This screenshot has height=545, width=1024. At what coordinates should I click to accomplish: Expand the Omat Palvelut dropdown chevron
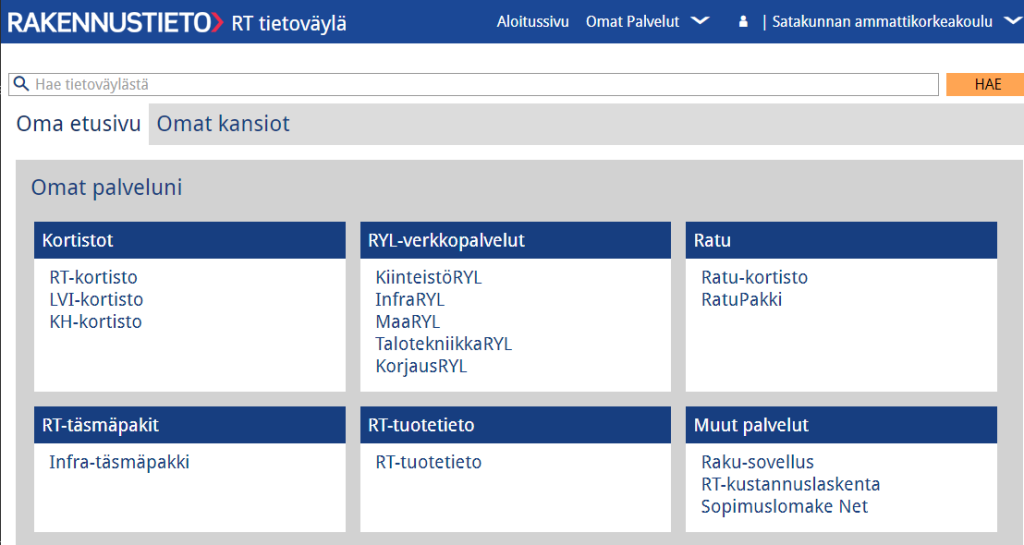pos(700,21)
